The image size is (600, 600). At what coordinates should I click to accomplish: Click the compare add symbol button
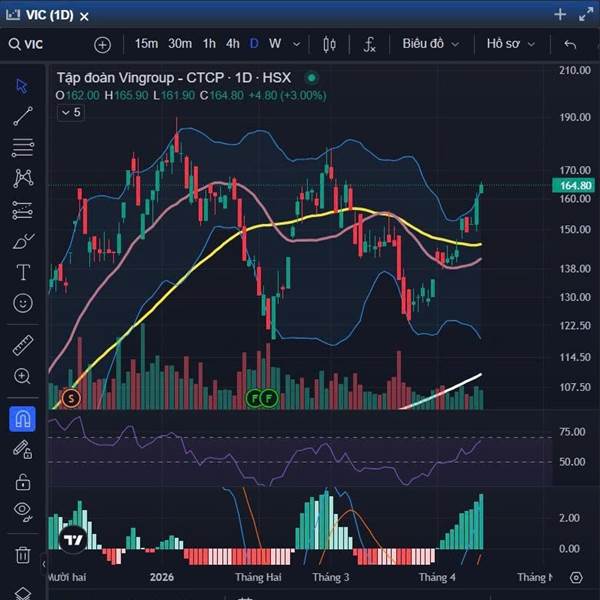103,45
